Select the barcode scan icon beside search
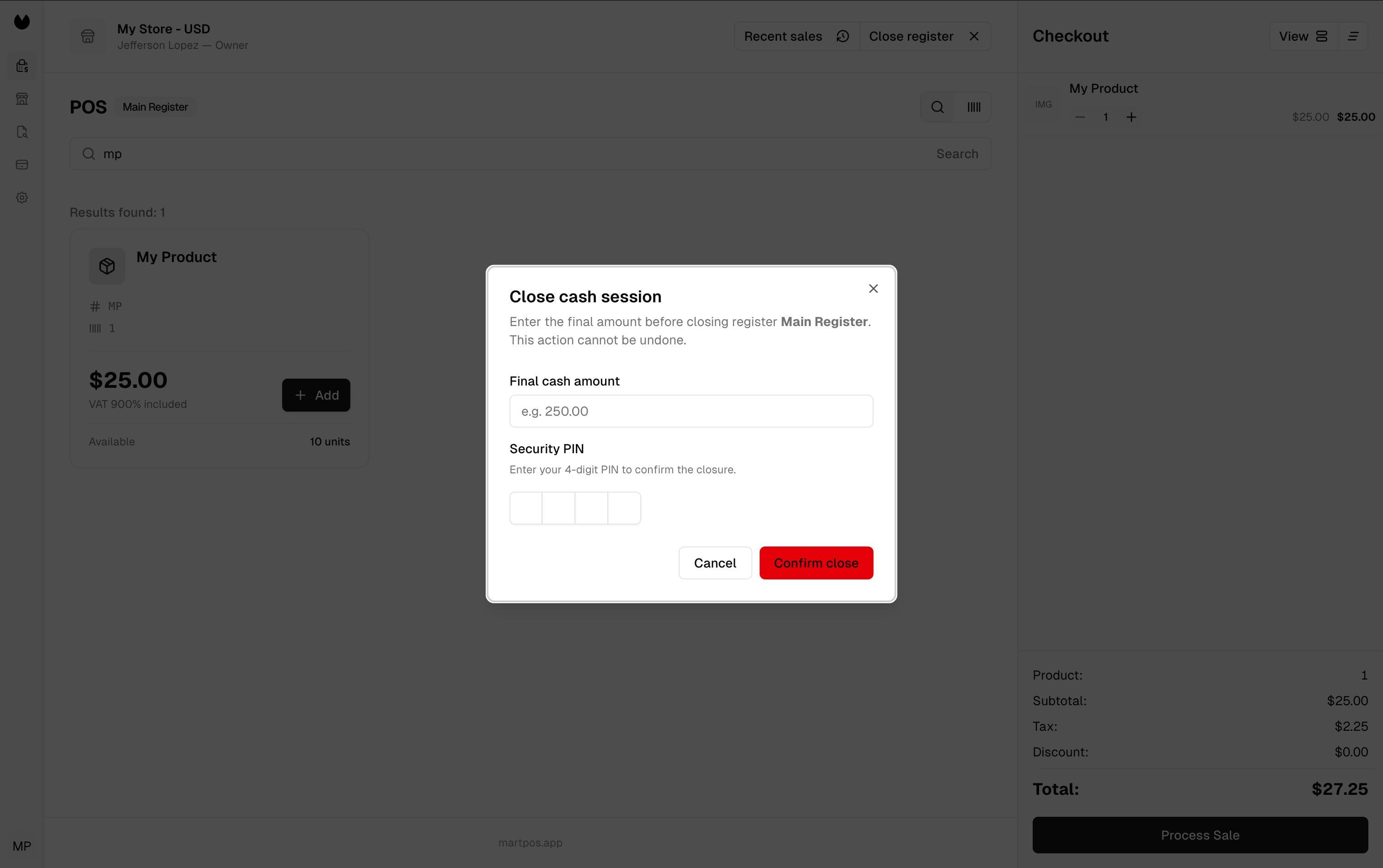Image resolution: width=1383 pixels, height=868 pixels. [x=974, y=107]
